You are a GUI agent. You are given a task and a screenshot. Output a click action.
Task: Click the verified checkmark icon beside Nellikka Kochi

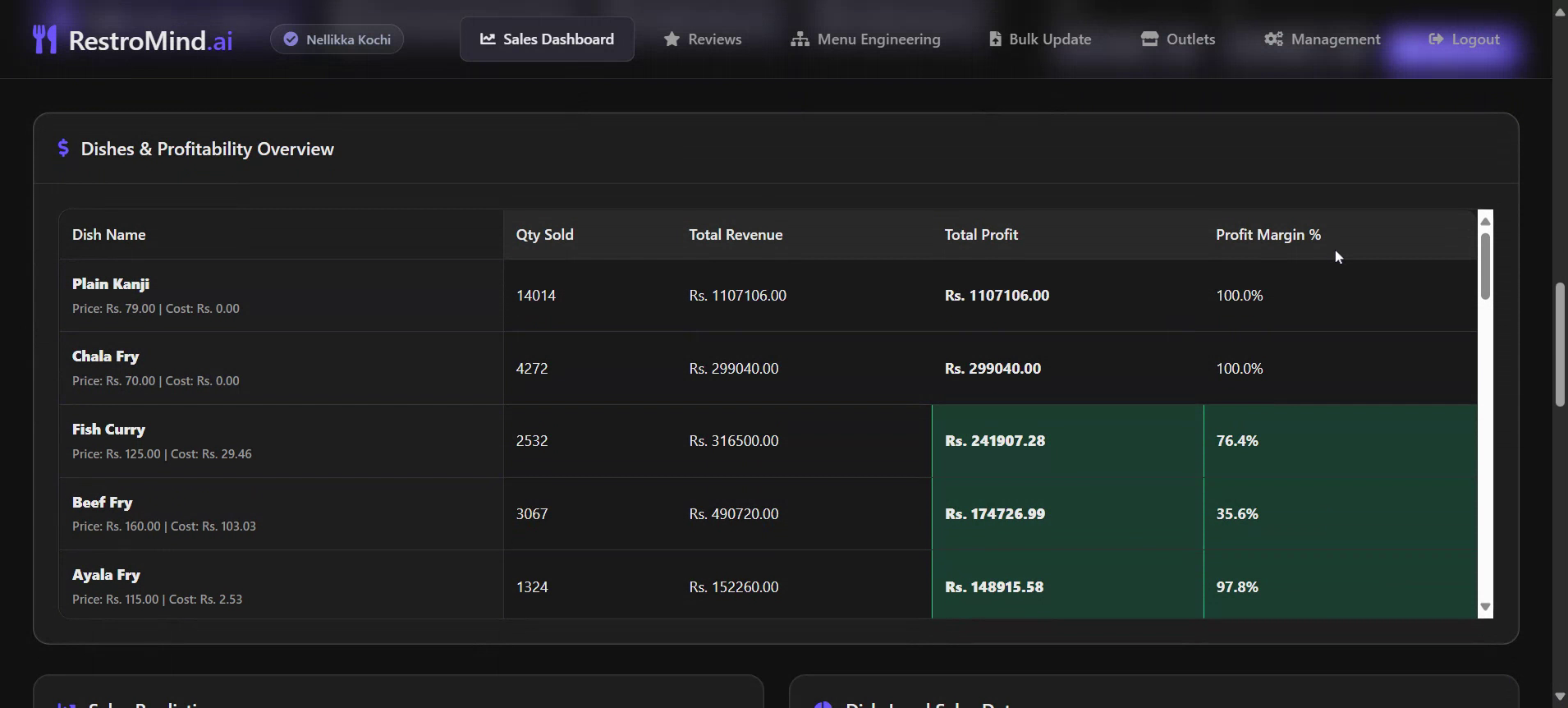(291, 39)
